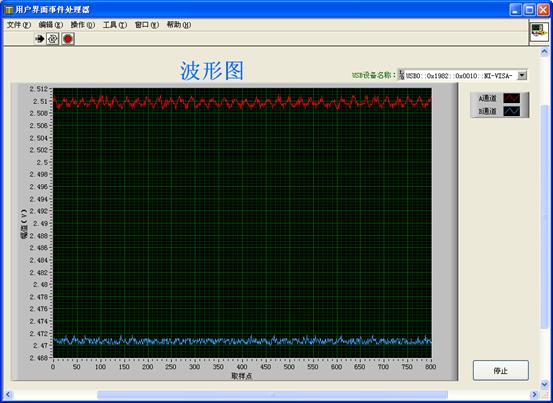This screenshot has width=553, height=403.
Task: Open the USB device name dropdown arrow
Action: [x=522, y=75]
